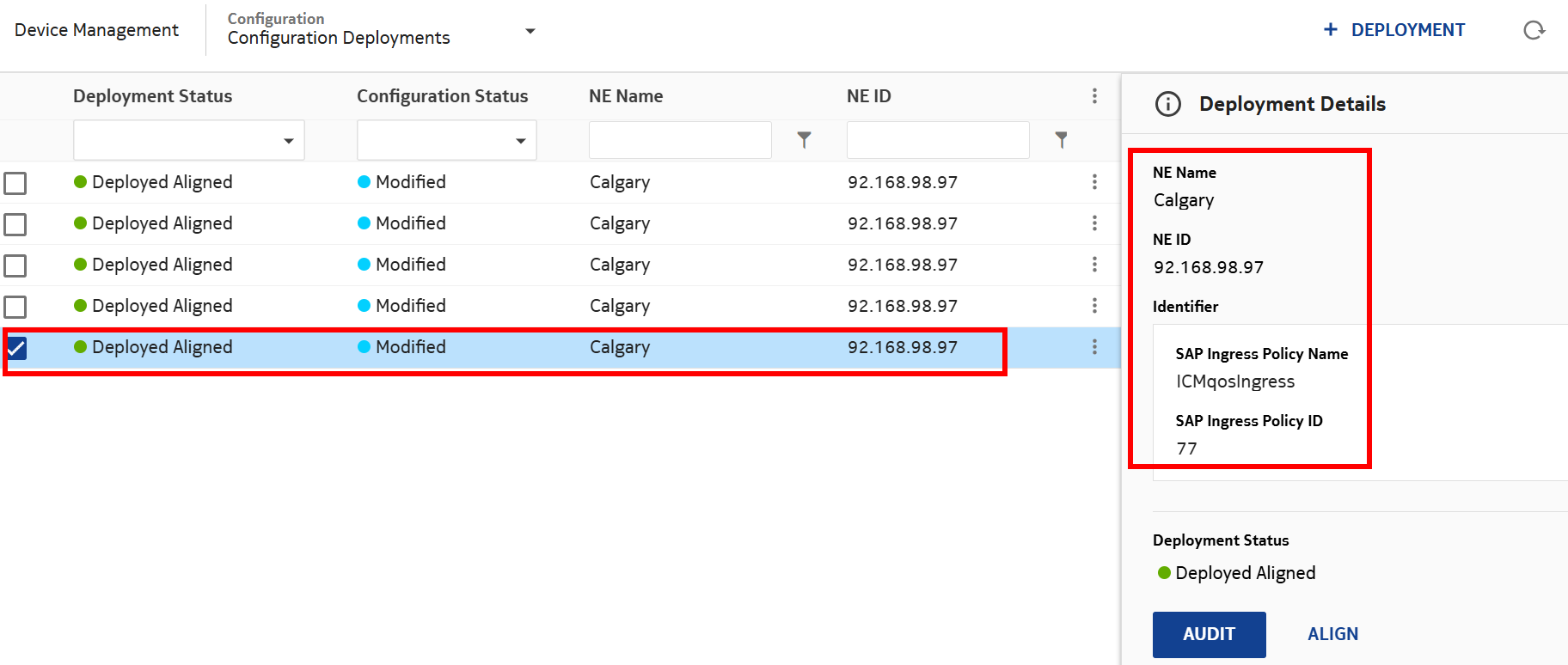This screenshot has width=1568, height=665.
Task: Open column settings kebab menu in header
Action: coord(1094,96)
